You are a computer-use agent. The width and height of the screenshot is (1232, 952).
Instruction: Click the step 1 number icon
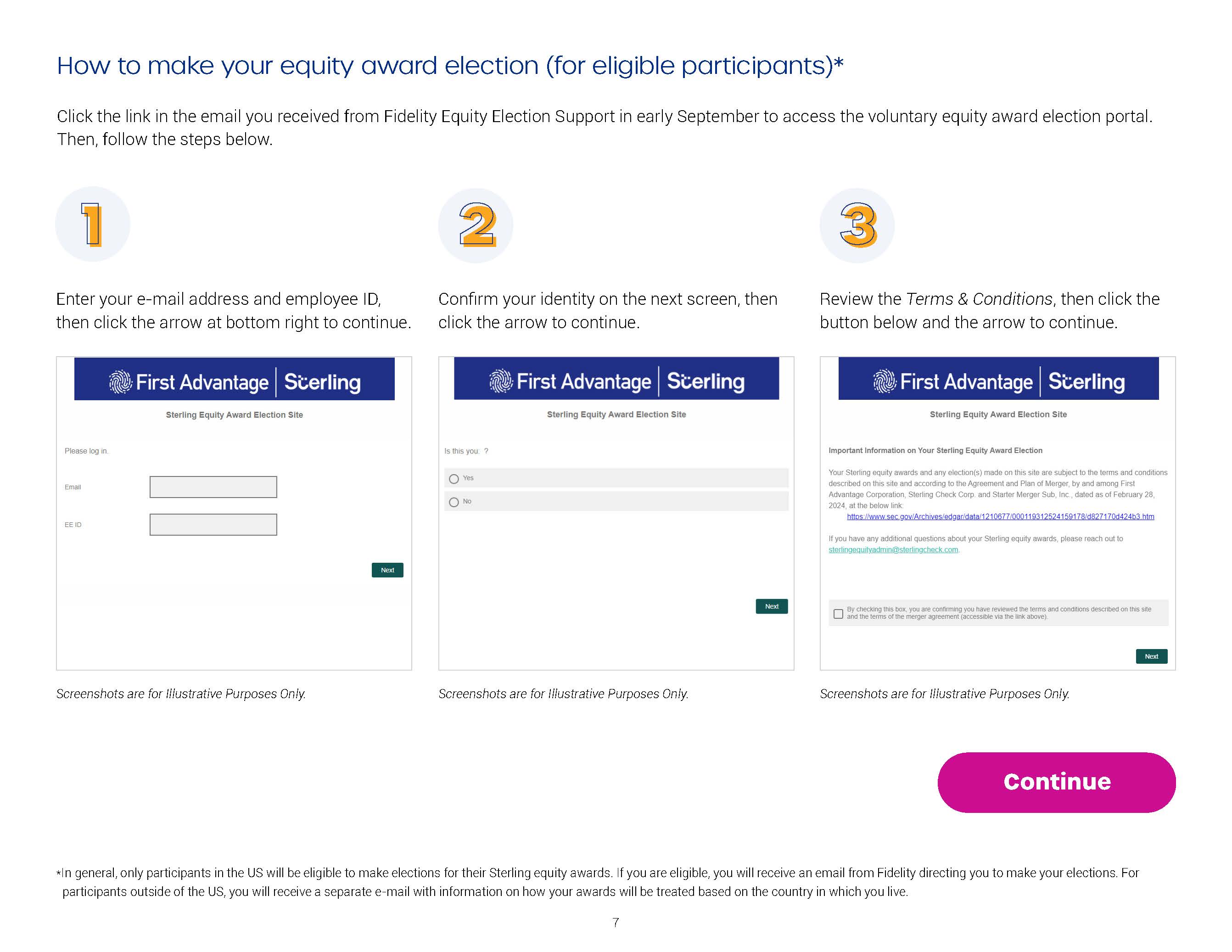point(92,224)
